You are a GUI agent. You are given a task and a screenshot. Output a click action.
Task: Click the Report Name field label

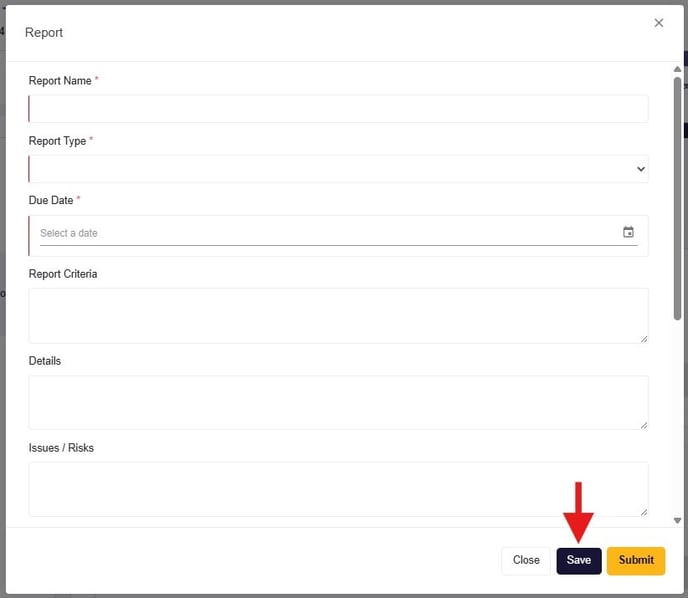pyautogui.click(x=60, y=81)
